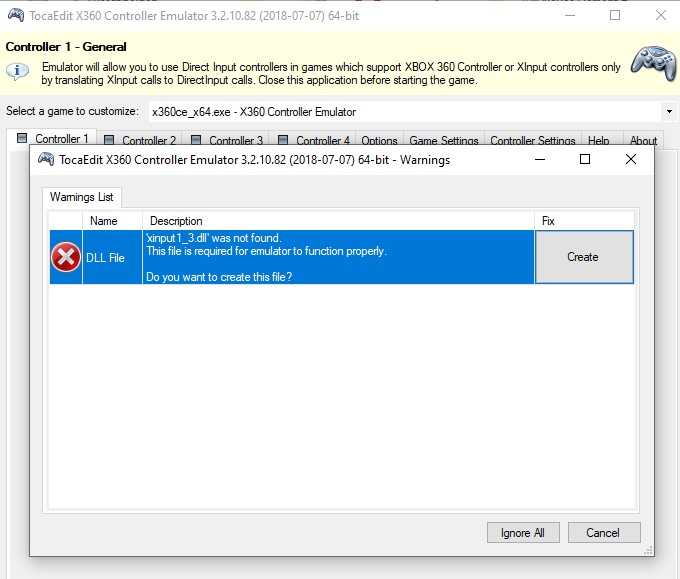Viewport: 680px width, 579px height.
Task: Open the Controller Settings tab
Action: coord(533,141)
